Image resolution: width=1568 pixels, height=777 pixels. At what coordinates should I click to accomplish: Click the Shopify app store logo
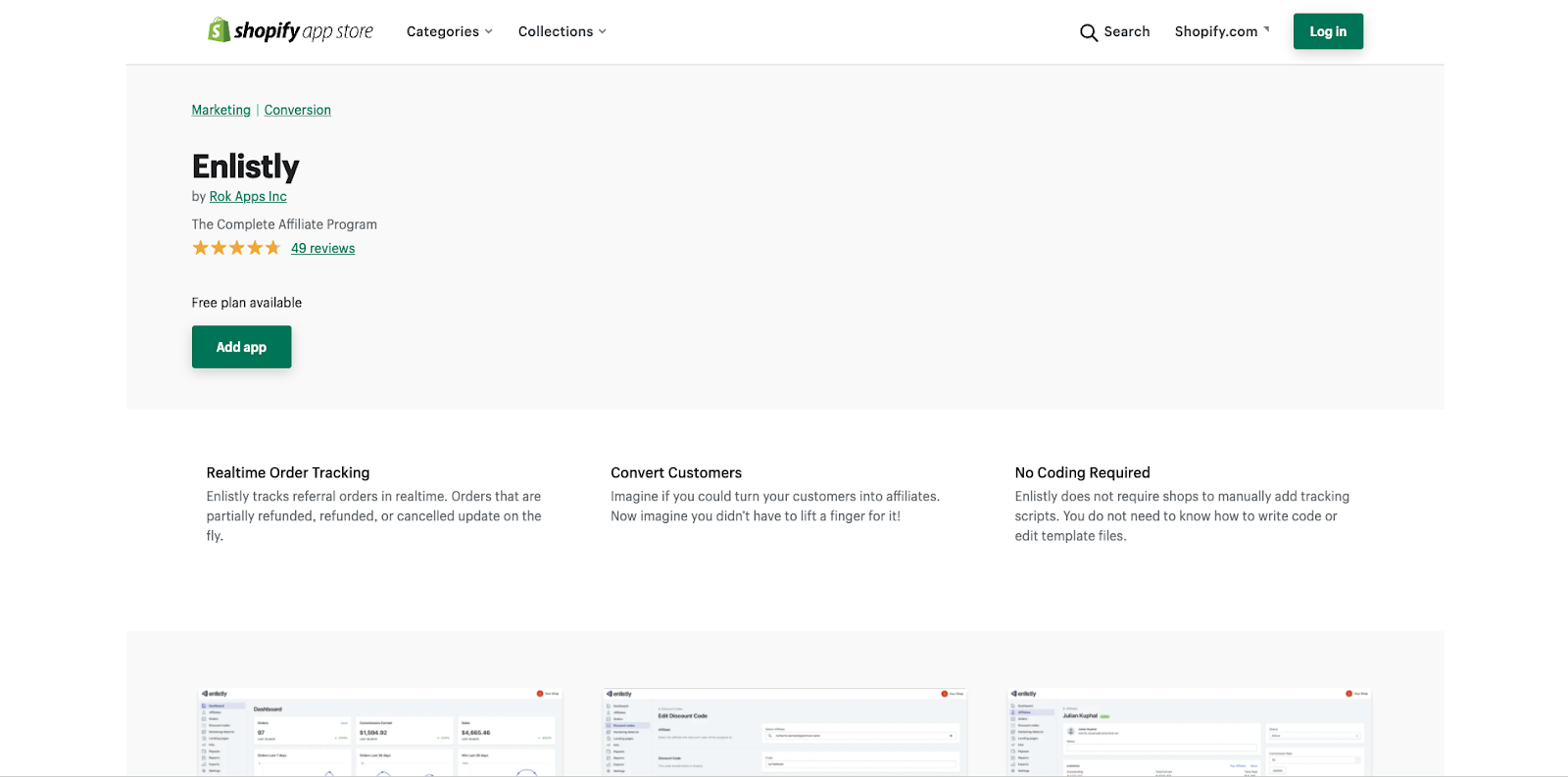click(x=290, y=30)
